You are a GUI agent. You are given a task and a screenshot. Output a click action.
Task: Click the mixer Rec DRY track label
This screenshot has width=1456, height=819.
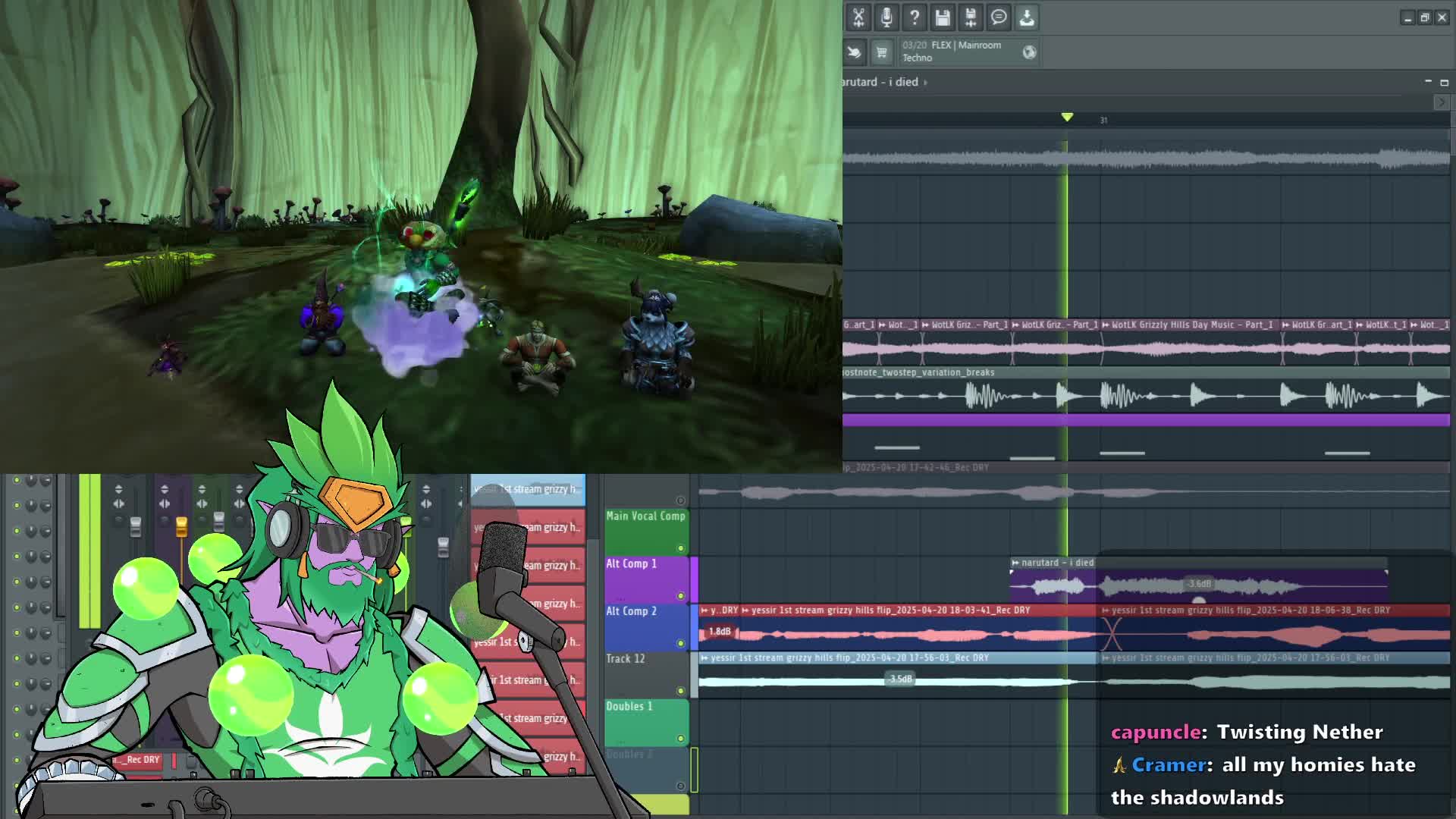click(136, 759)
